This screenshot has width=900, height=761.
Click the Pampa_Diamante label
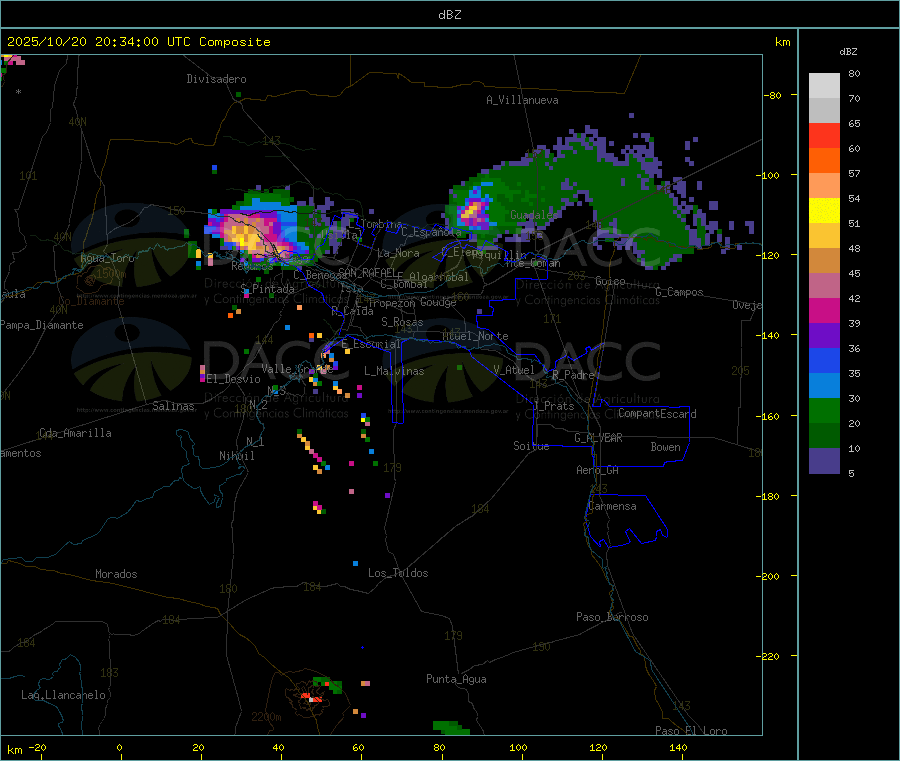[x=42, y=325]
